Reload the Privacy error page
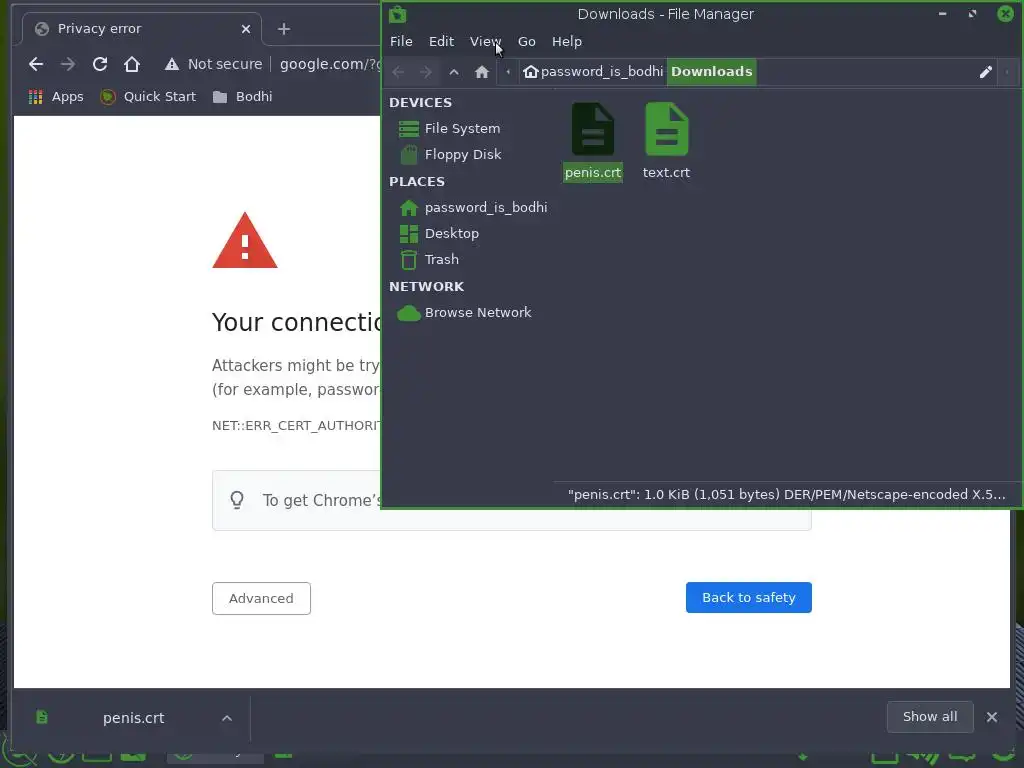Image resolution: width=1024 pixels, height=768 pixels. tap(99, 64)
